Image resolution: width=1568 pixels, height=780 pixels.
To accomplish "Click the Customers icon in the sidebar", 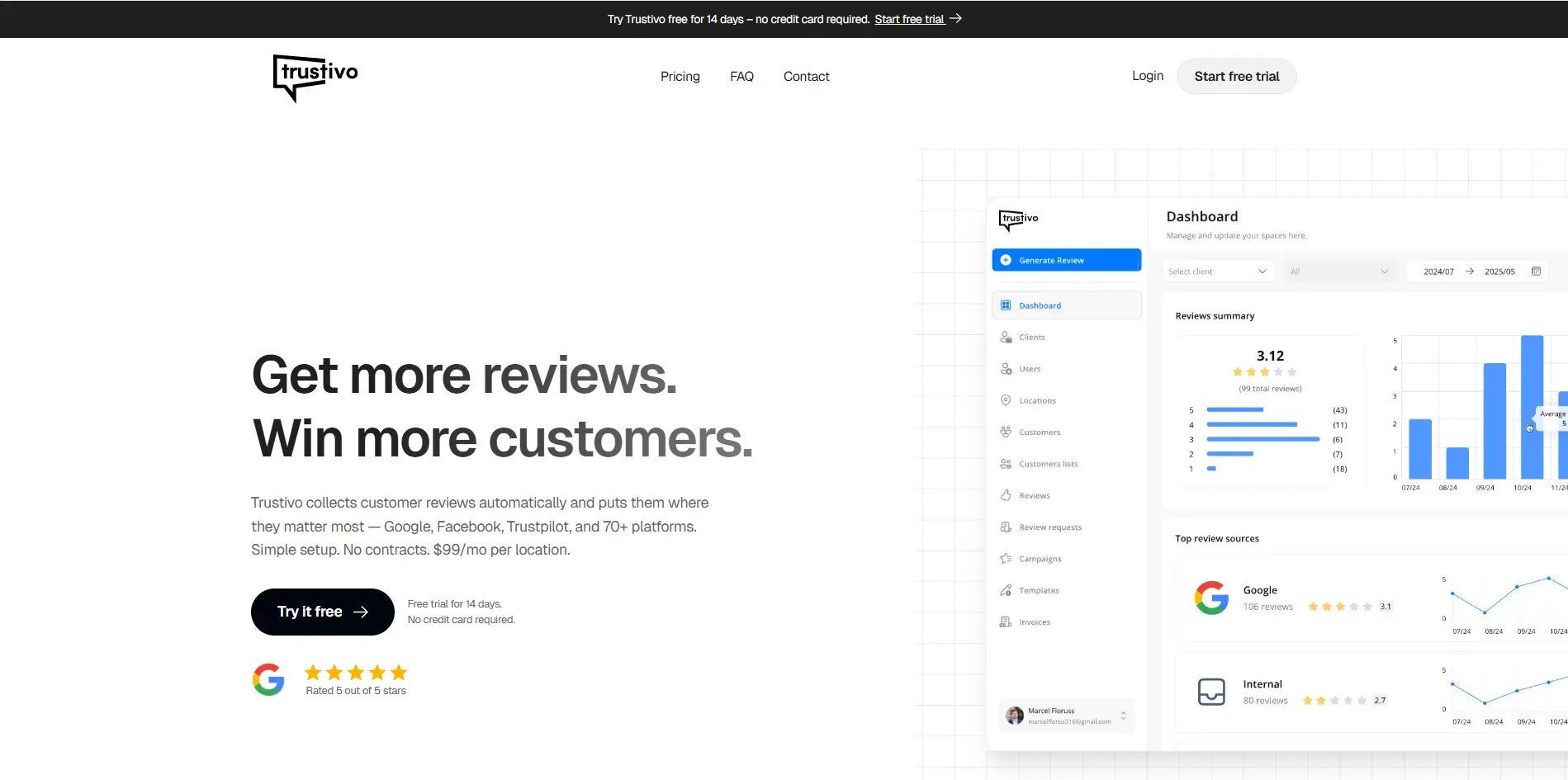I will point(1006,432).
